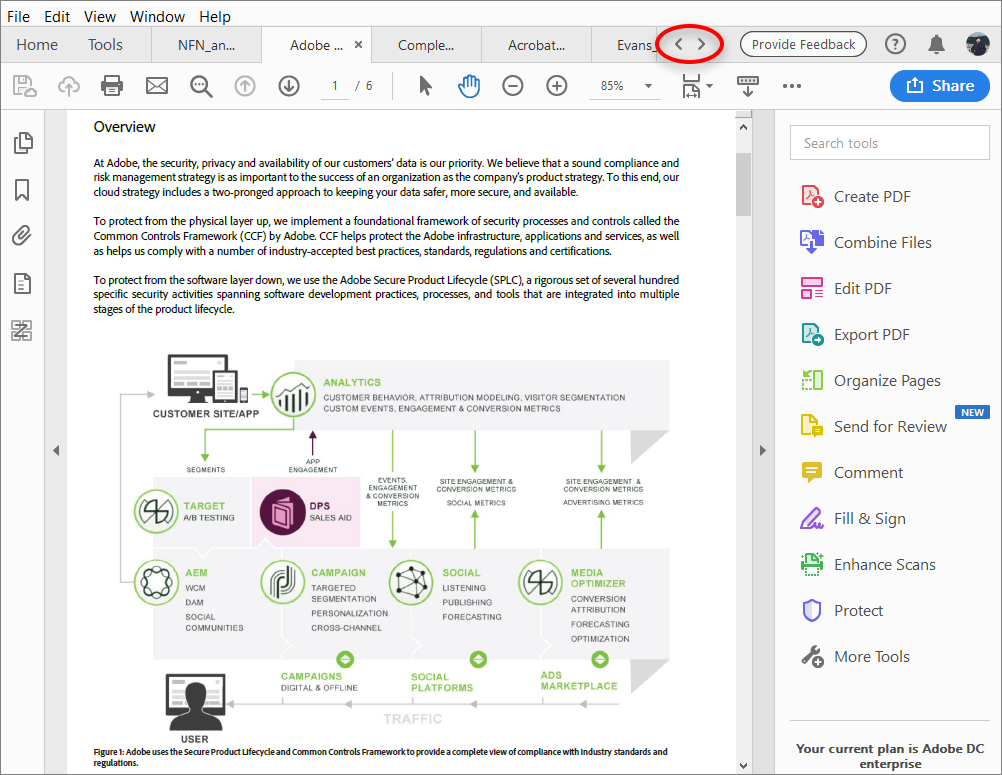Screen dimensions: 1002x775
Task: Click the circled tab navigation chevron
Action: pos(689,44)
